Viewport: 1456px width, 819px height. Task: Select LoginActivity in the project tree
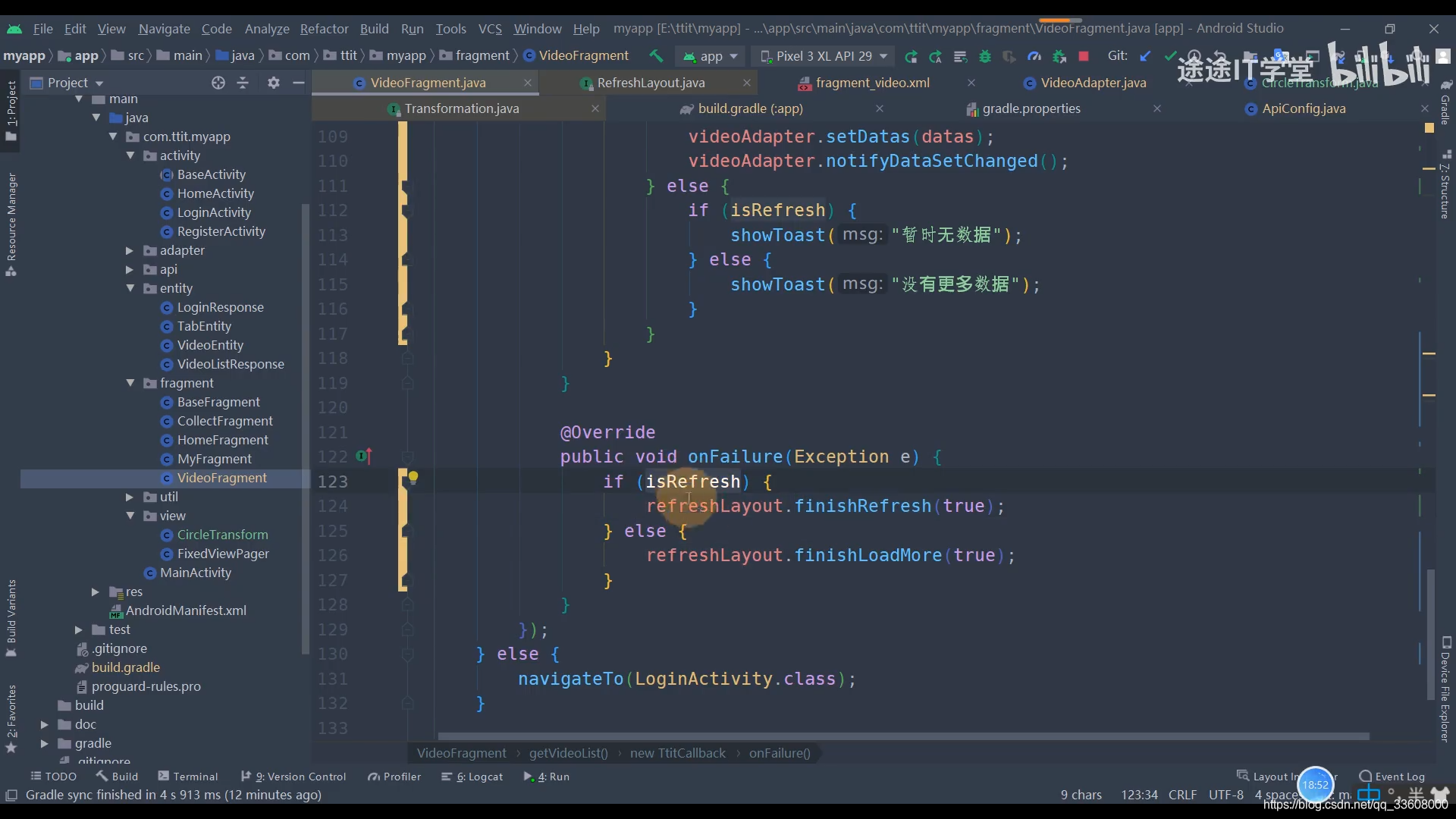click(x=213, y=212)
